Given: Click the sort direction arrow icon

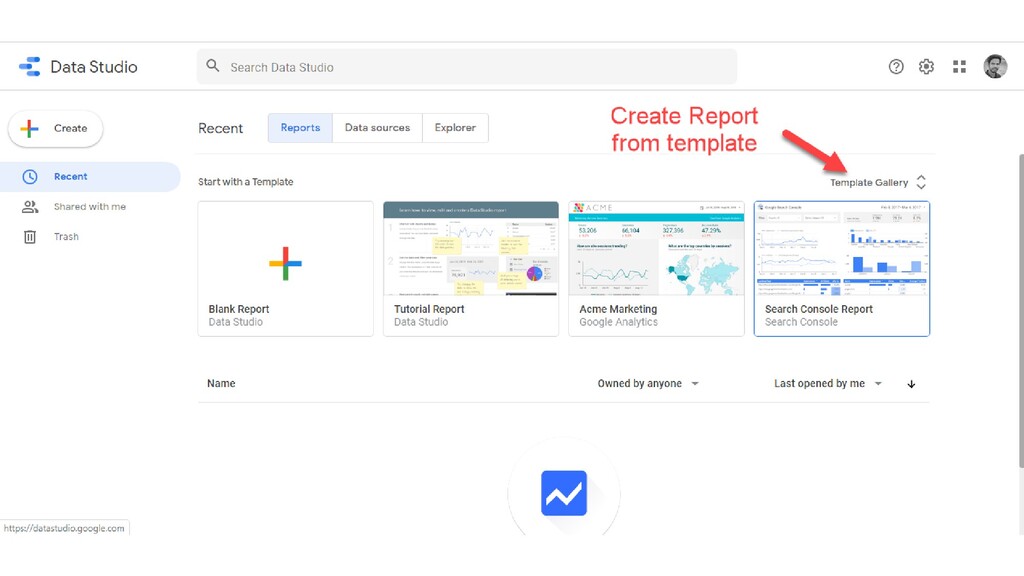Looking at the screenshot, I should (911, 384).
